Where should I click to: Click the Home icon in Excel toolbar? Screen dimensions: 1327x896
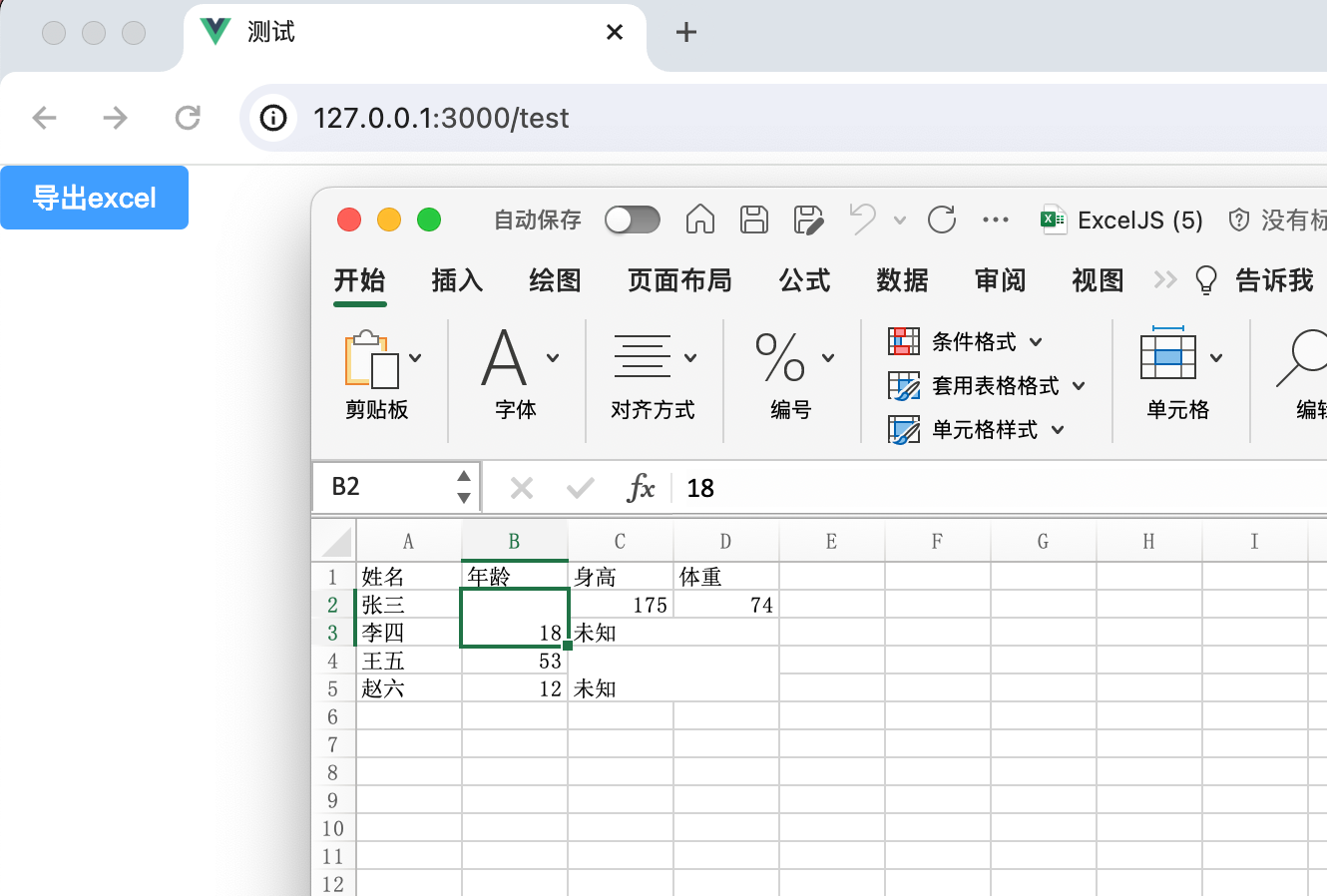700,219
